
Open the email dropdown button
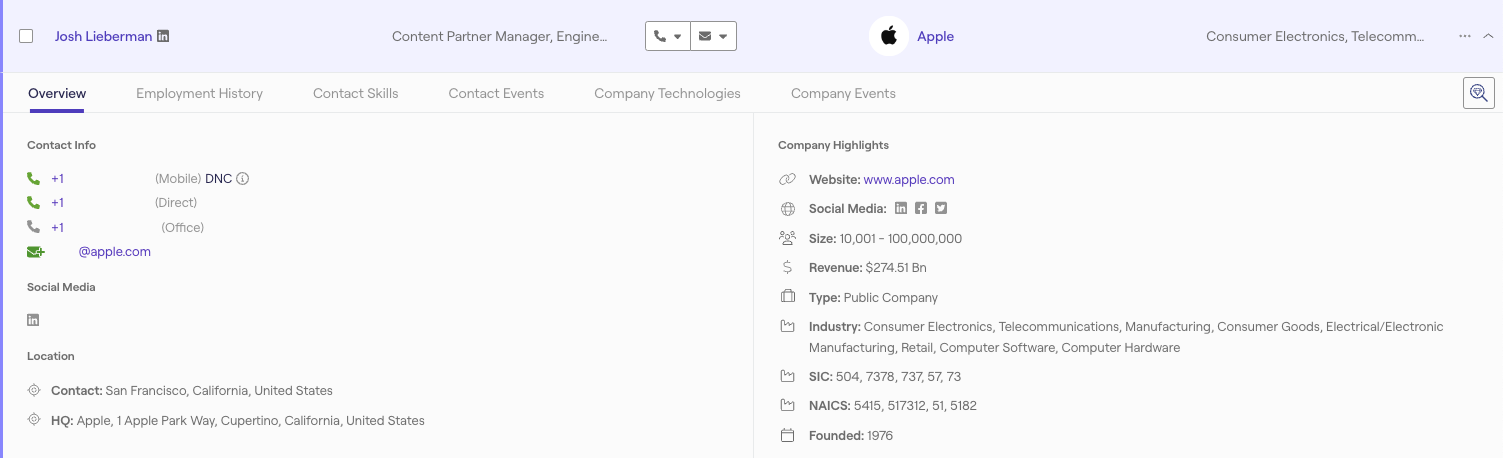pyautogui.click(x=714, y=36)
